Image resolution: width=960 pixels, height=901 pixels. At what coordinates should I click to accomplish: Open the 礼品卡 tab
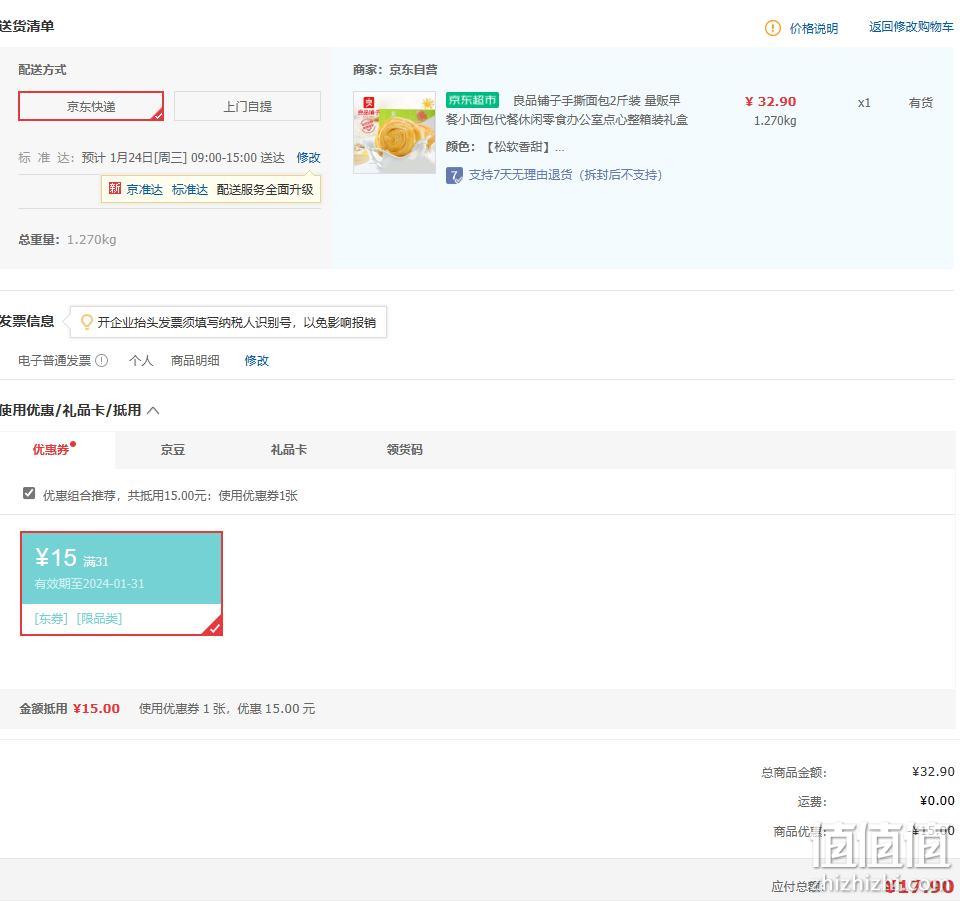pyautogui.click(x=288, y=450)
